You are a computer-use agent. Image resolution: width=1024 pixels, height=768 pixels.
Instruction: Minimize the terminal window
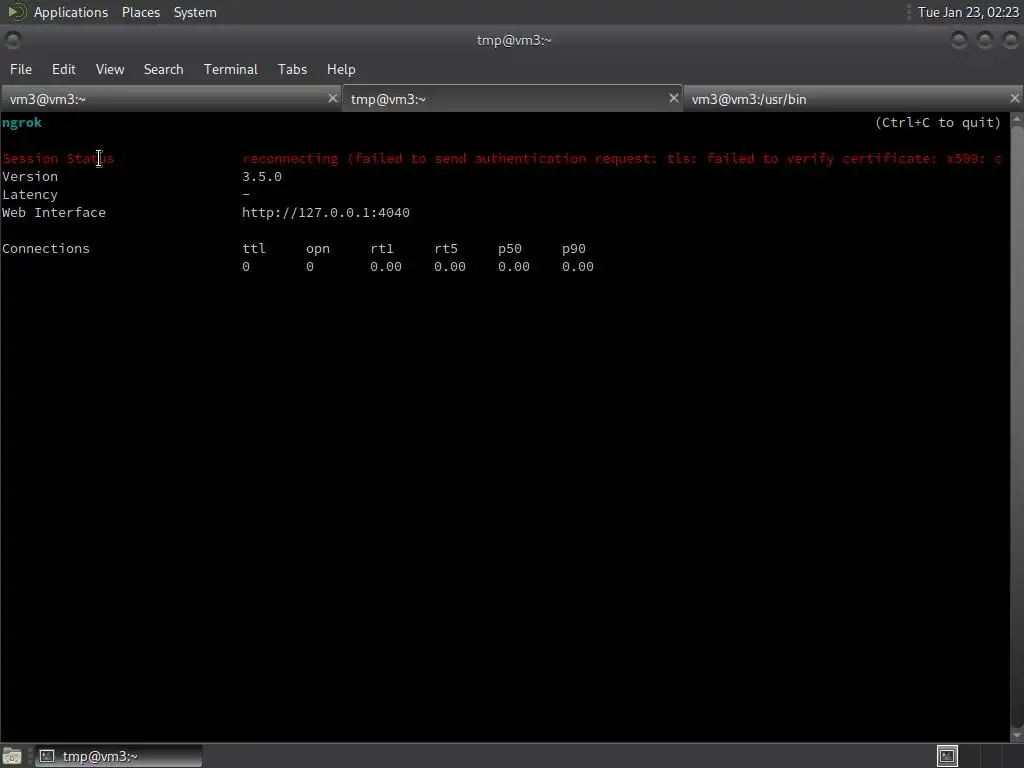point(959,40)
